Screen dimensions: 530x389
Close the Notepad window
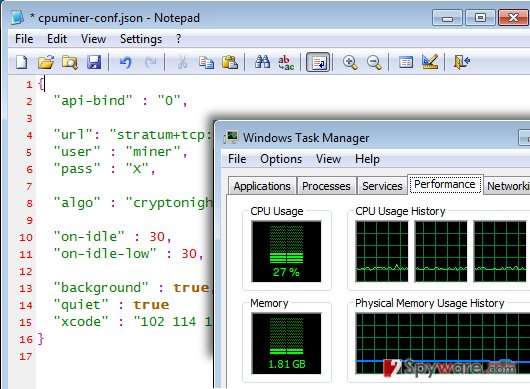click(514, 17)
